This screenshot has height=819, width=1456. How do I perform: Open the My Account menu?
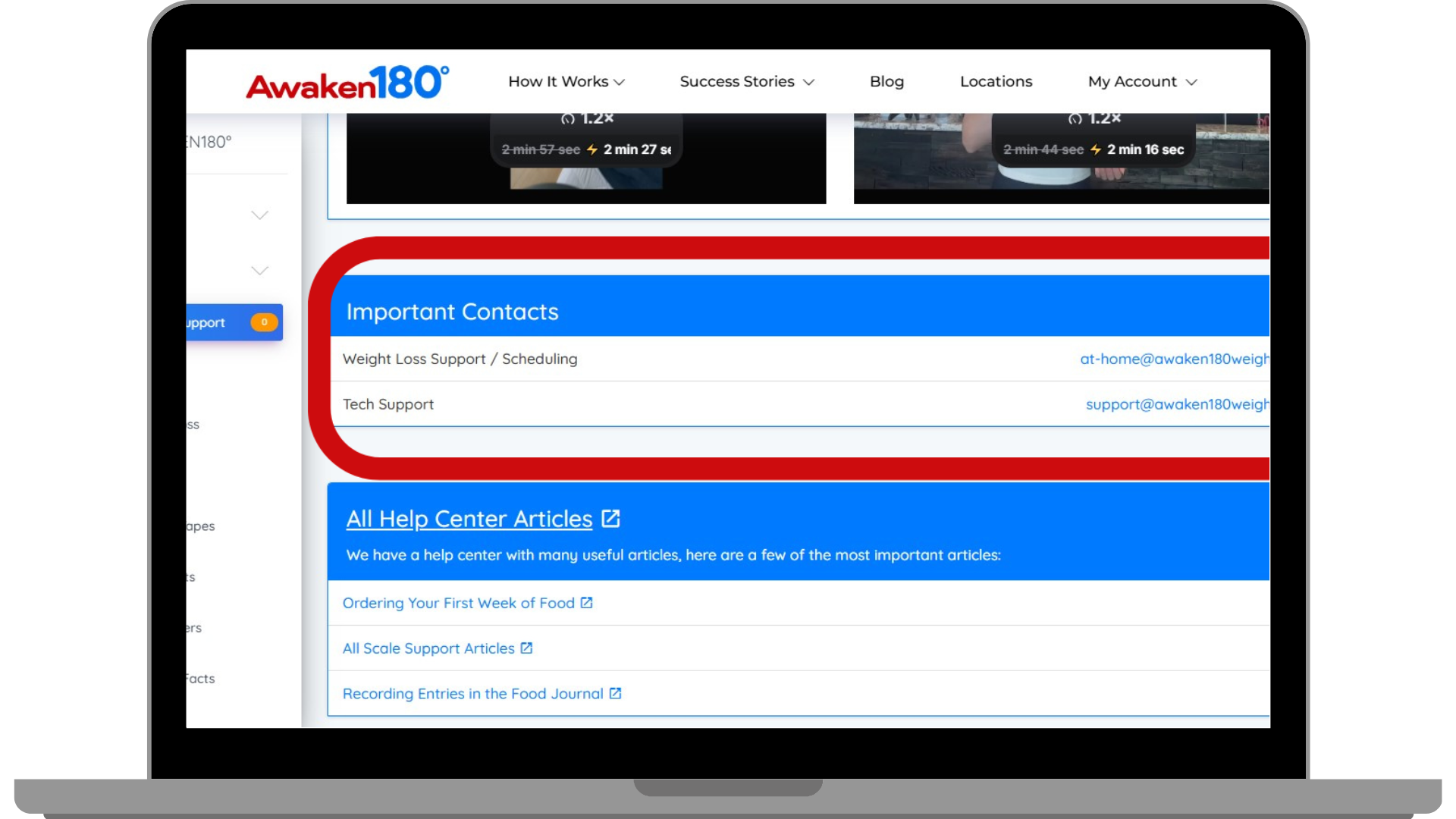point(1142,81)
